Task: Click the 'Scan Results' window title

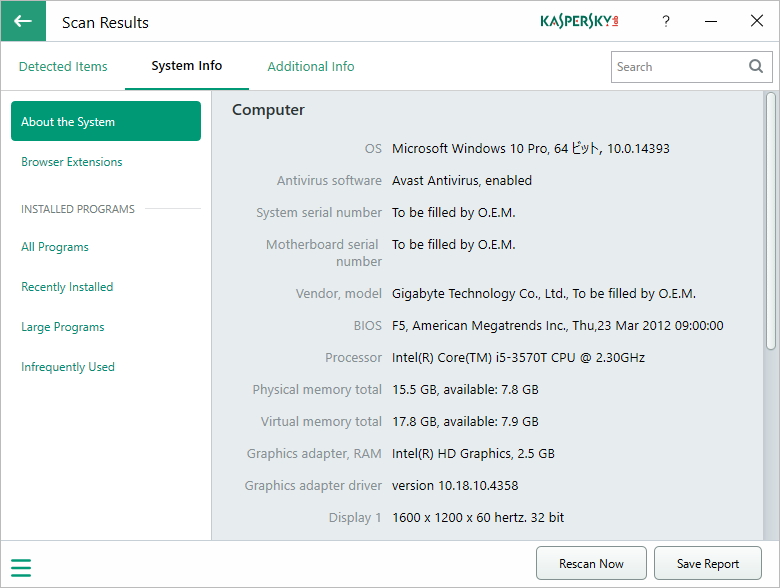Action: point(105,22)
